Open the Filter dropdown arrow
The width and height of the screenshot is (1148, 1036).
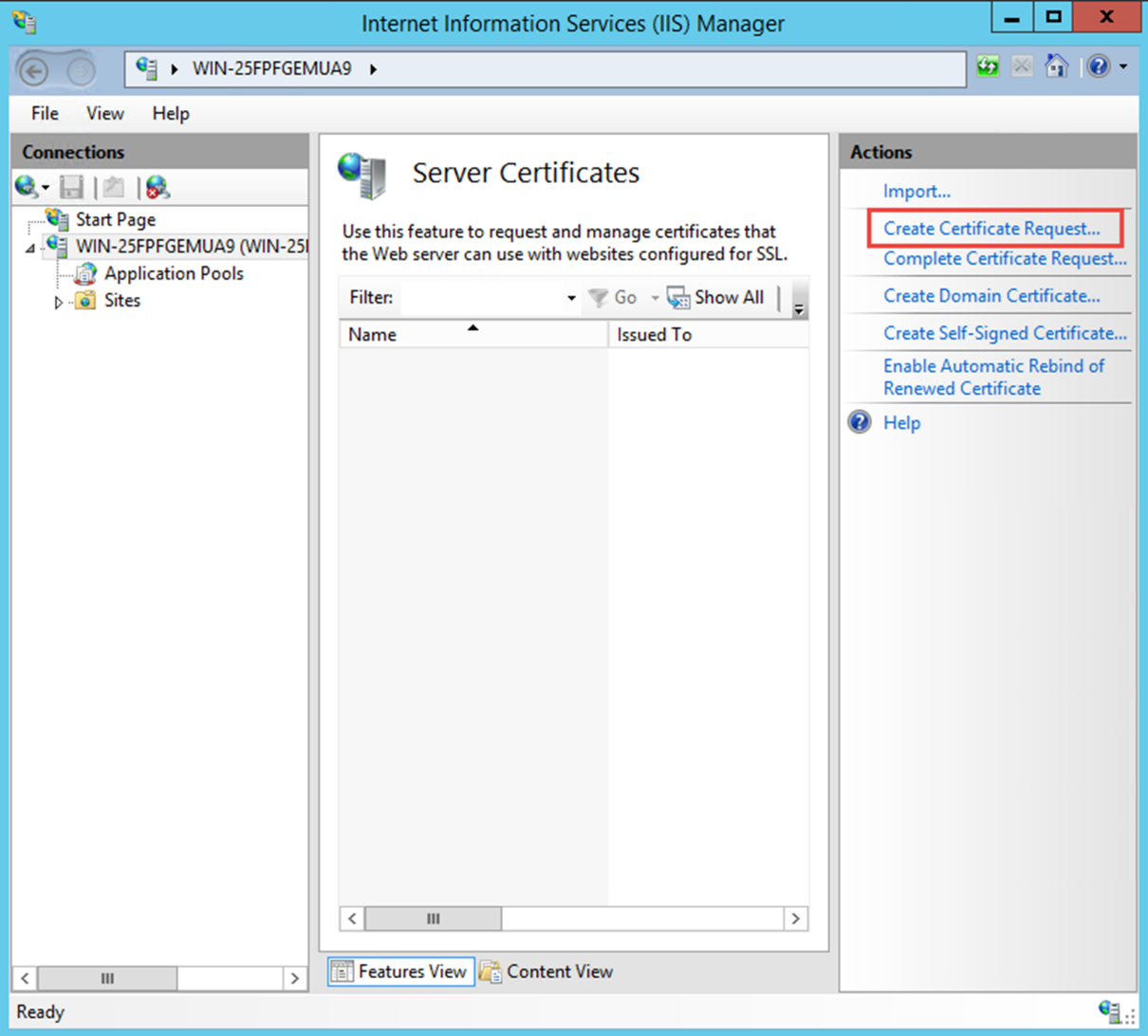tap(571, 298)
